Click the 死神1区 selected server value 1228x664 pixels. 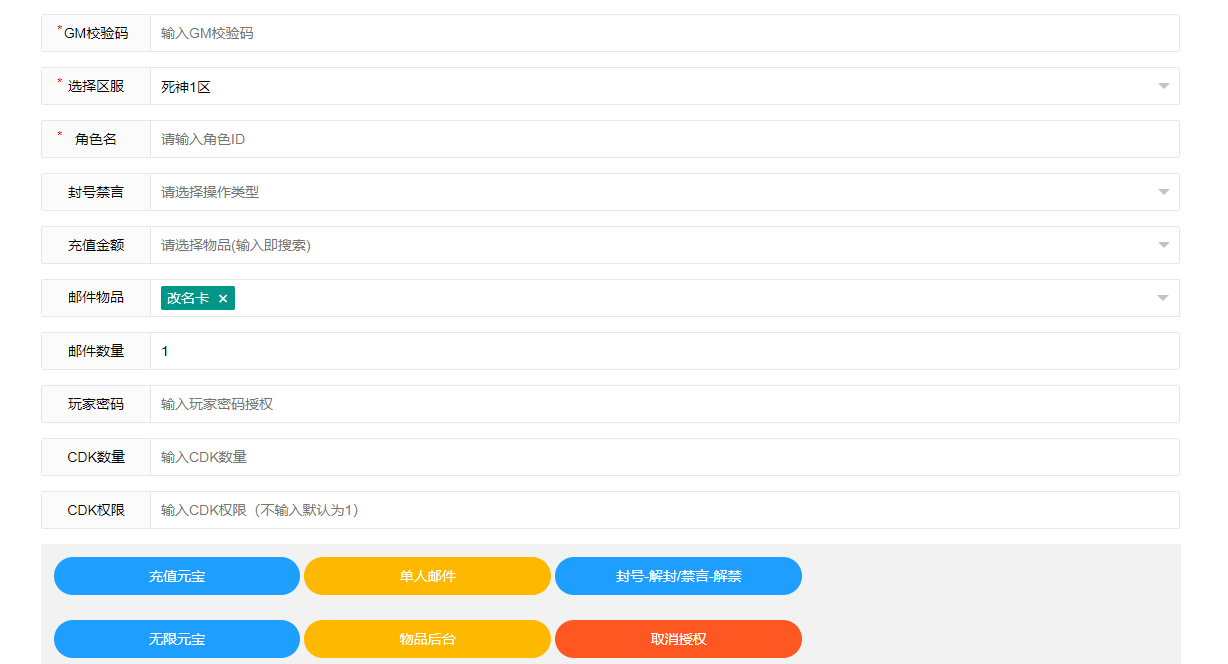tap(186, 87)
